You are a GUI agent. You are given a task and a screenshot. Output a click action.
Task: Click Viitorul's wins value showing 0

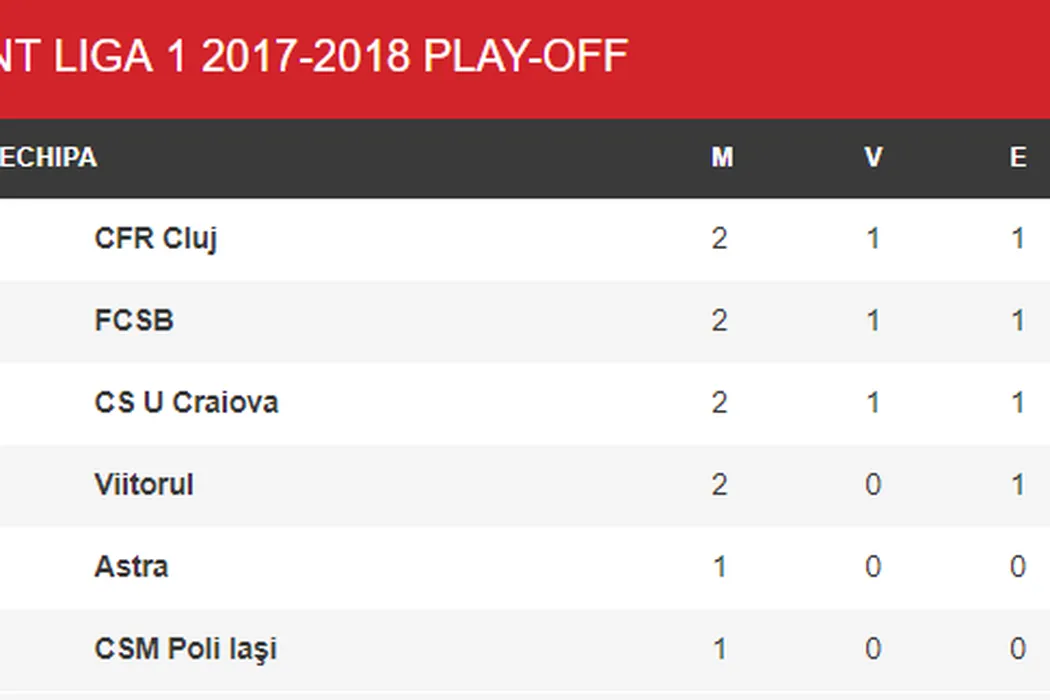(x=873, y=485)
